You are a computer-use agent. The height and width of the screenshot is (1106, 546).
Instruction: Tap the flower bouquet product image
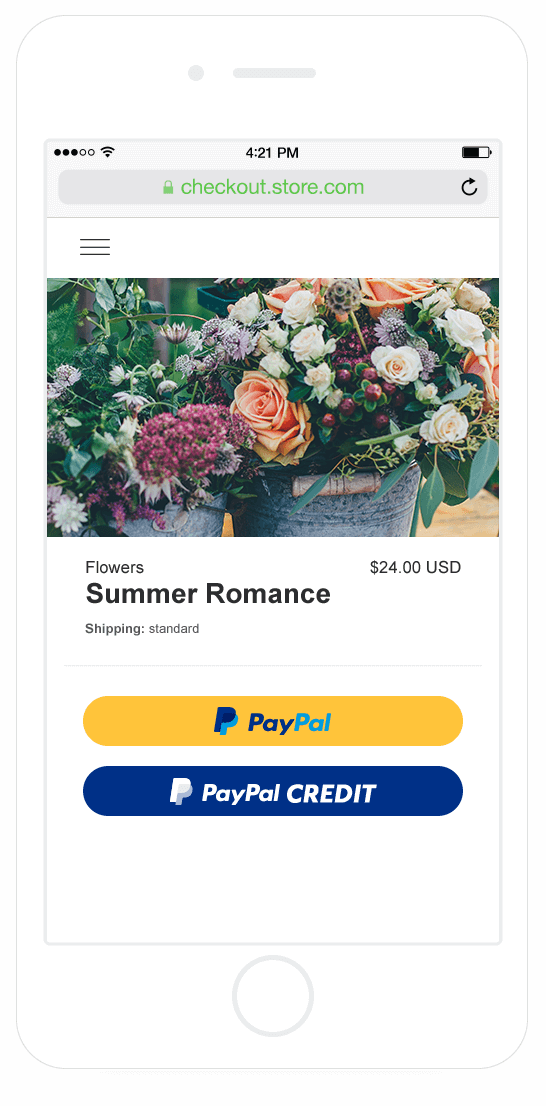273,407
